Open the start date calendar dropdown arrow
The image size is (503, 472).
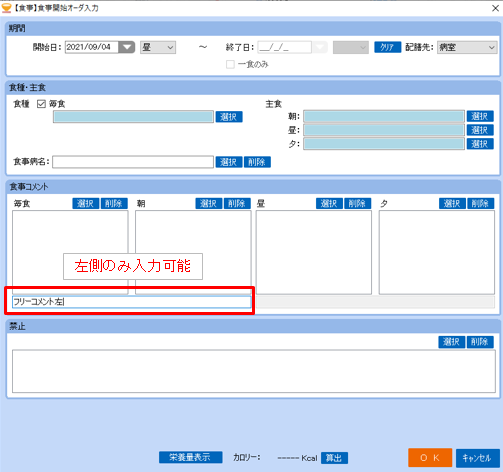[x=127, y=47]
